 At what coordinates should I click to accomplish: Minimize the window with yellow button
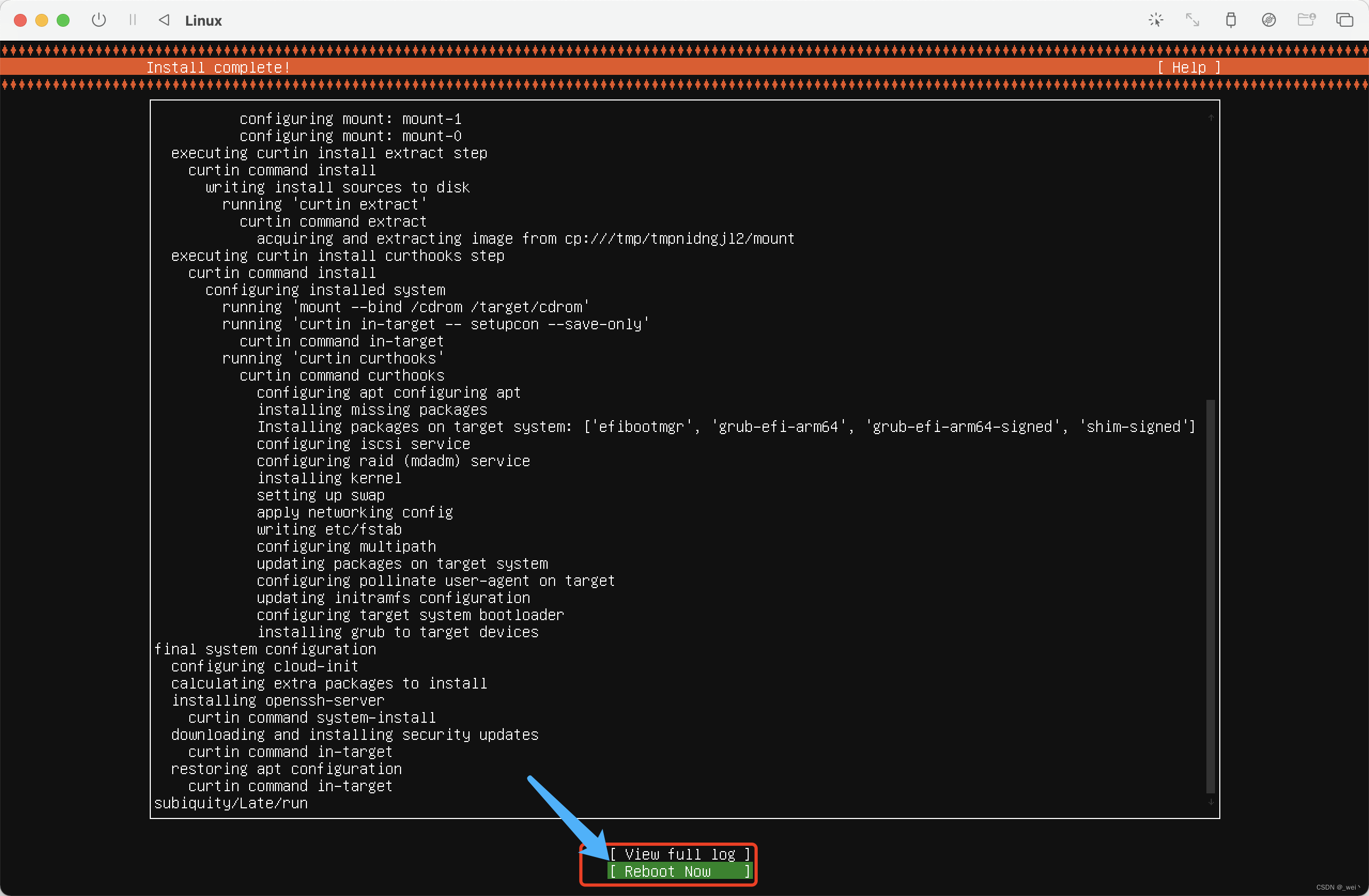coord(42,21)
